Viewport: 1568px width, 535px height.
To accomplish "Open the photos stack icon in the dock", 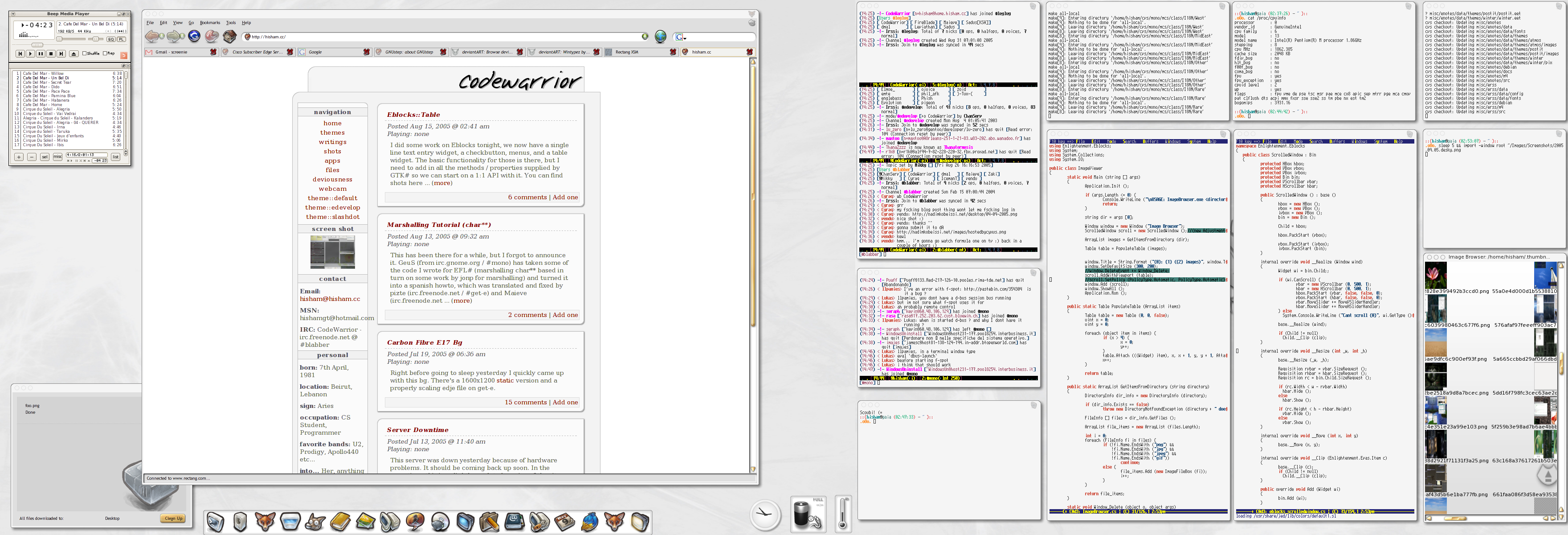I will click(x=366, y=522).
